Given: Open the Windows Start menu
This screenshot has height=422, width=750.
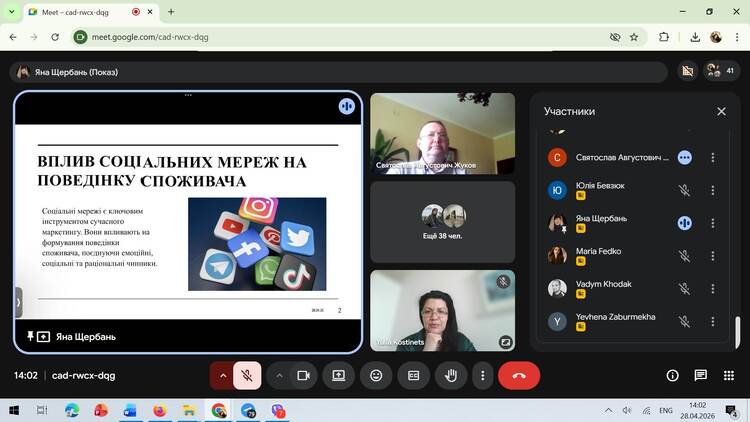Looking at the screenshot, I should pyautogui.click(x=14, y=410).
